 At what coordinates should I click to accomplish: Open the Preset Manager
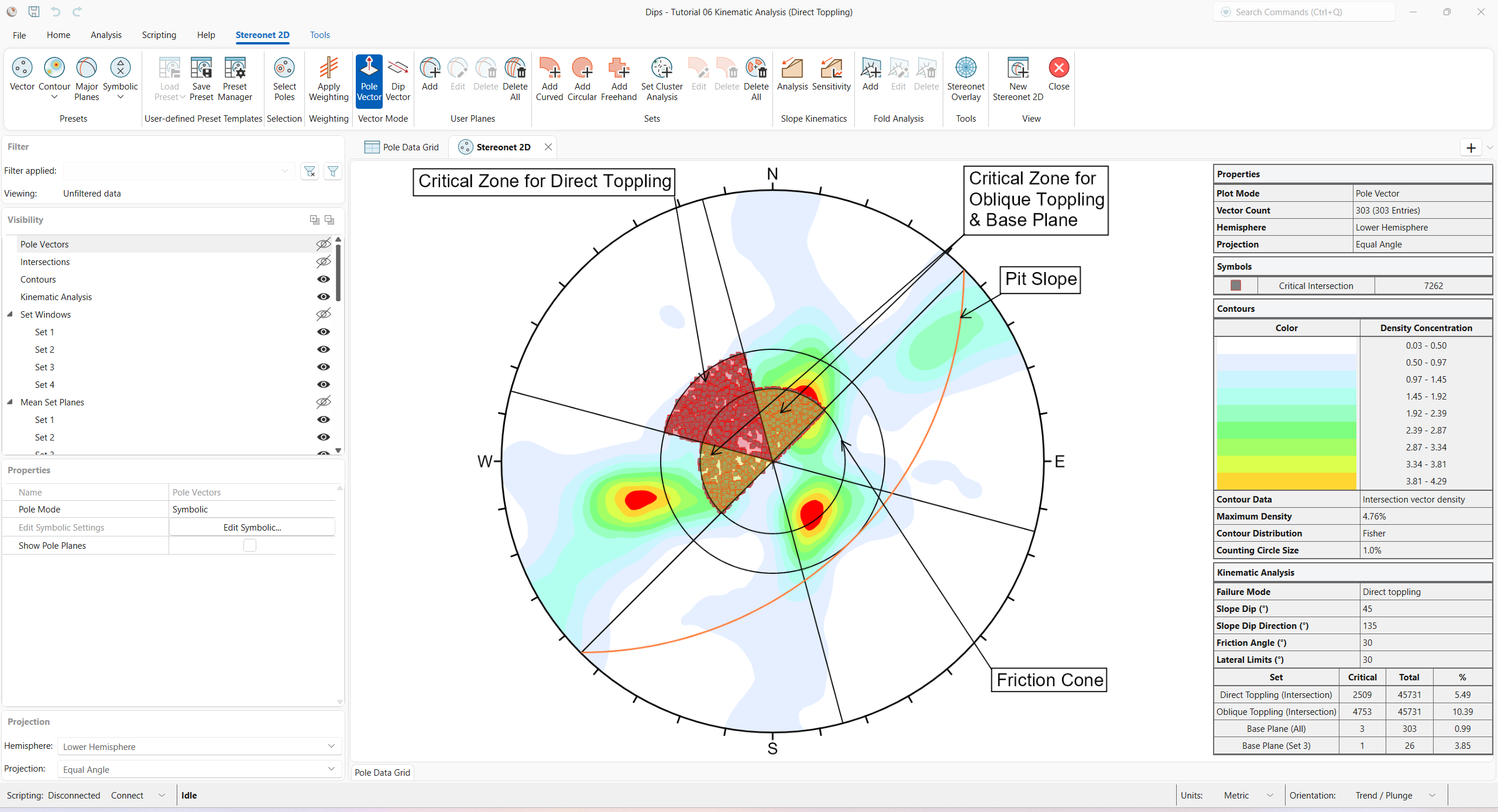pyautogui.click(x=235, y=68)
